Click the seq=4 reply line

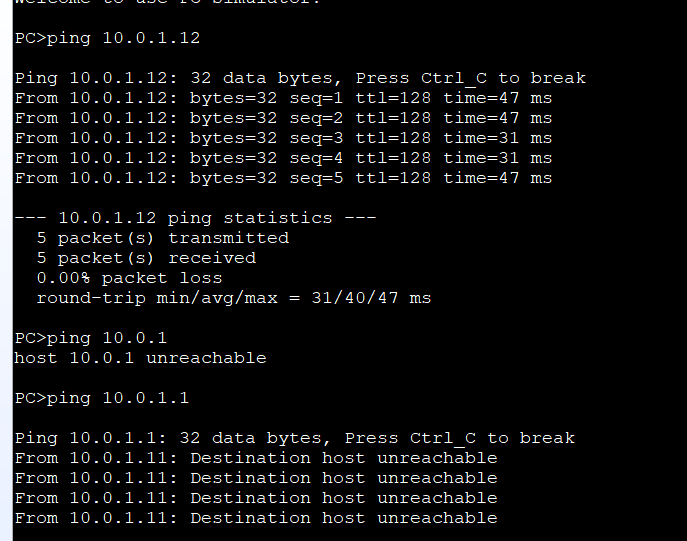click(283, 158)
